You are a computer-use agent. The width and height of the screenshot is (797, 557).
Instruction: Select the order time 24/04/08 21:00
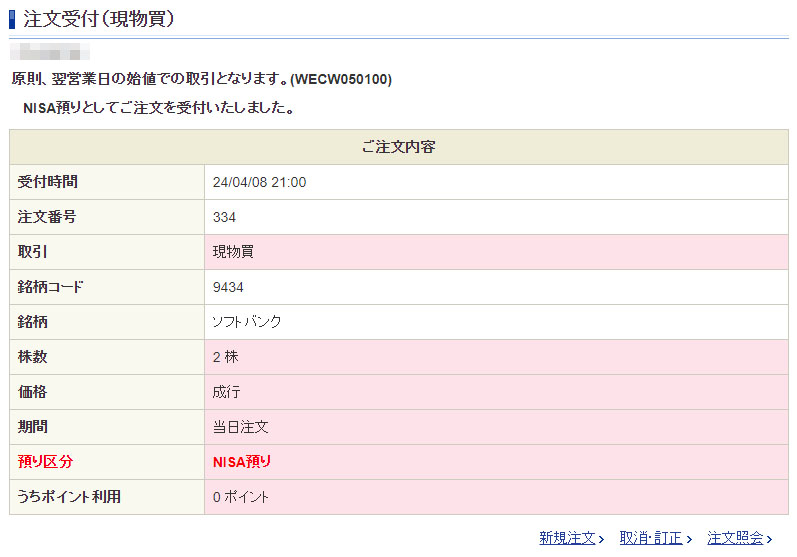(x=259, y=182)
